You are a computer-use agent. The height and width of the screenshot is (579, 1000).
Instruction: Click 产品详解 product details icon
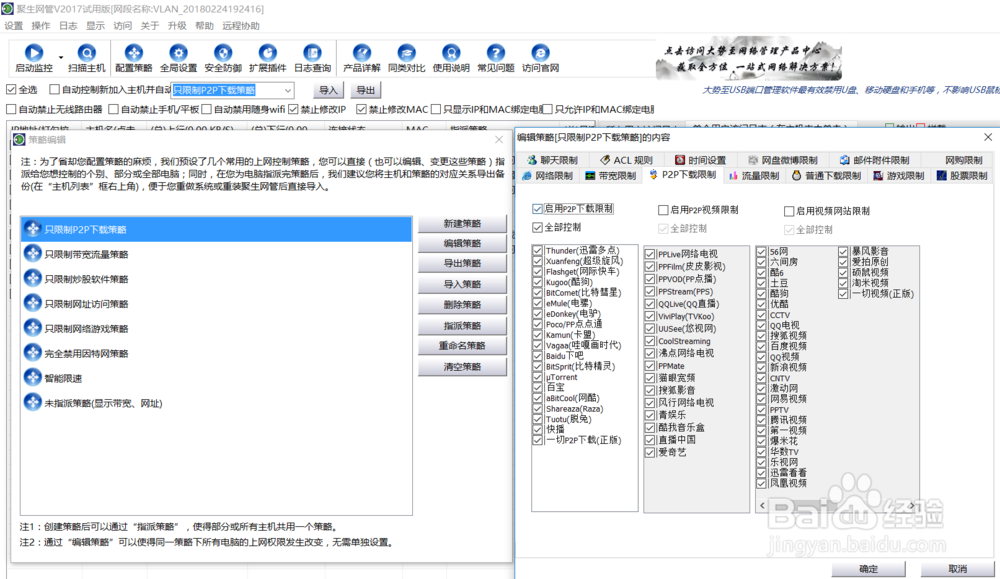[362, 52]
